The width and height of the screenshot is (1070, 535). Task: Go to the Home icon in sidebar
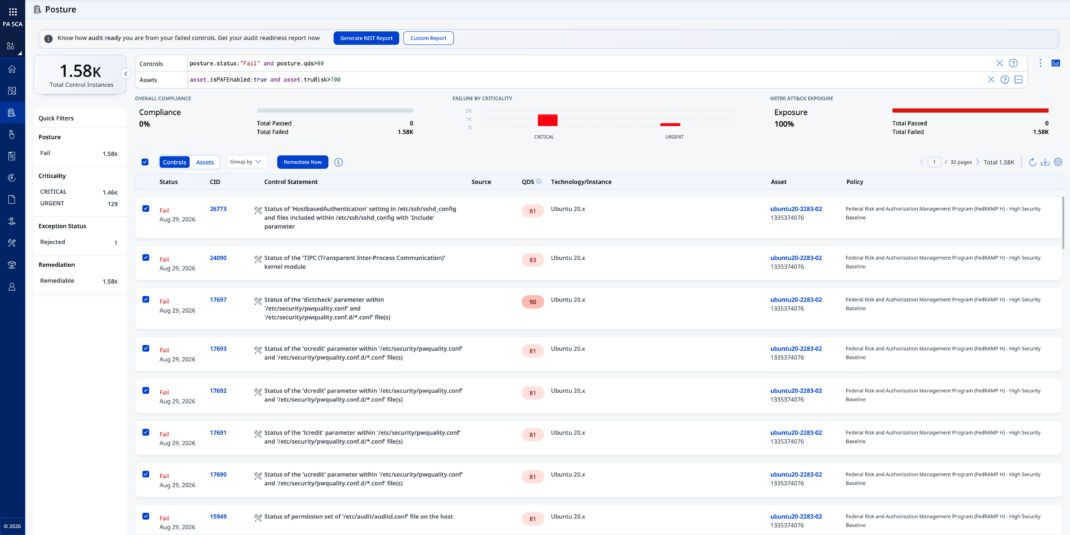(x=12, y=69)
